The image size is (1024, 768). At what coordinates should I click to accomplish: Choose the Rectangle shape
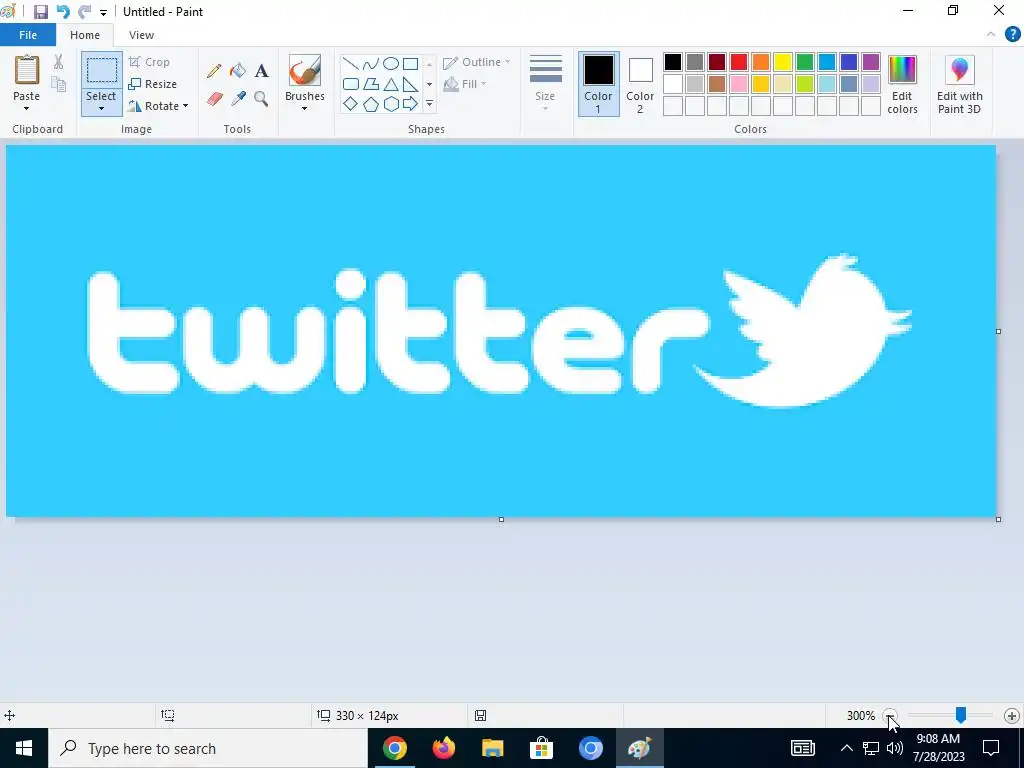(410, 63)
